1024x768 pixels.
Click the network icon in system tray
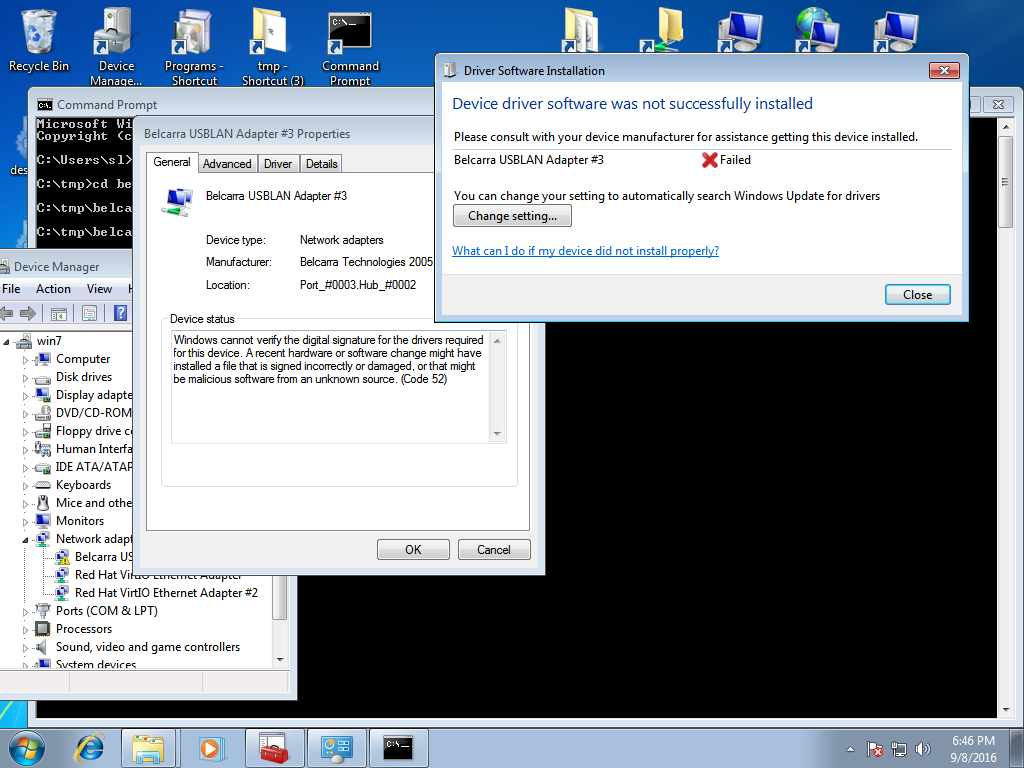(x=899, y=749)
